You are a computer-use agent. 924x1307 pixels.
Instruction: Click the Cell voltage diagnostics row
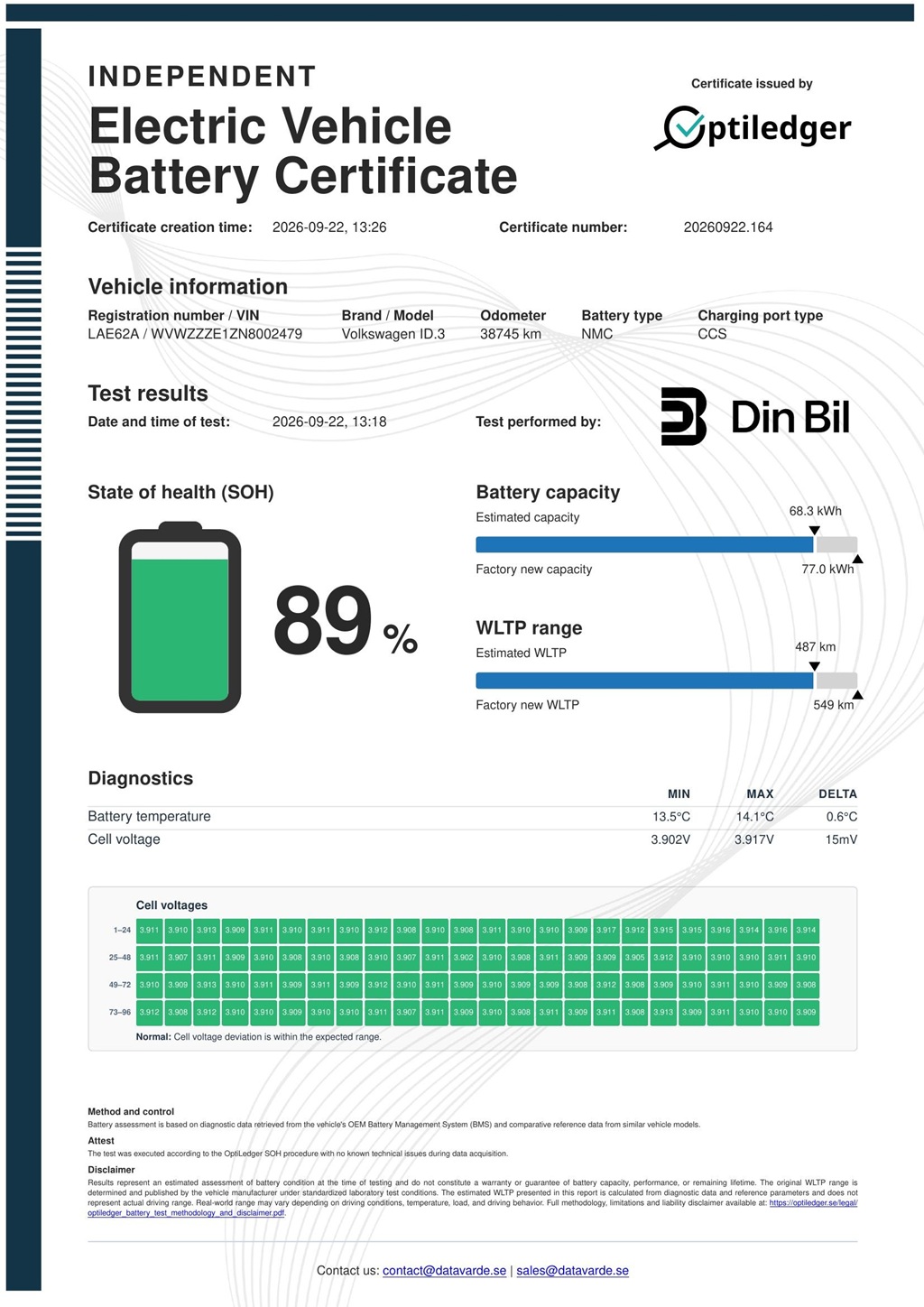[472, 839]
